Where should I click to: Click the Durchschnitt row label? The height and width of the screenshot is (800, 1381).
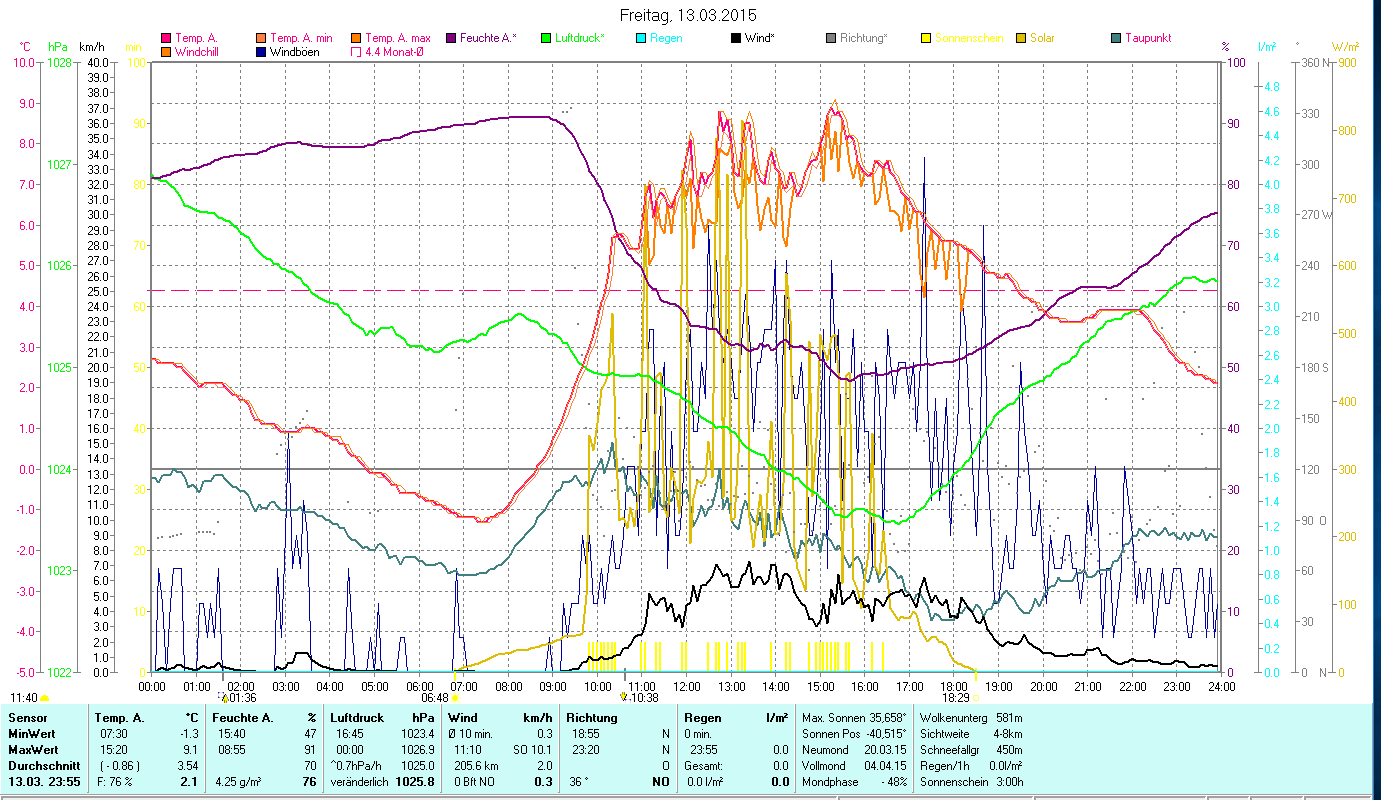[42, 765]
